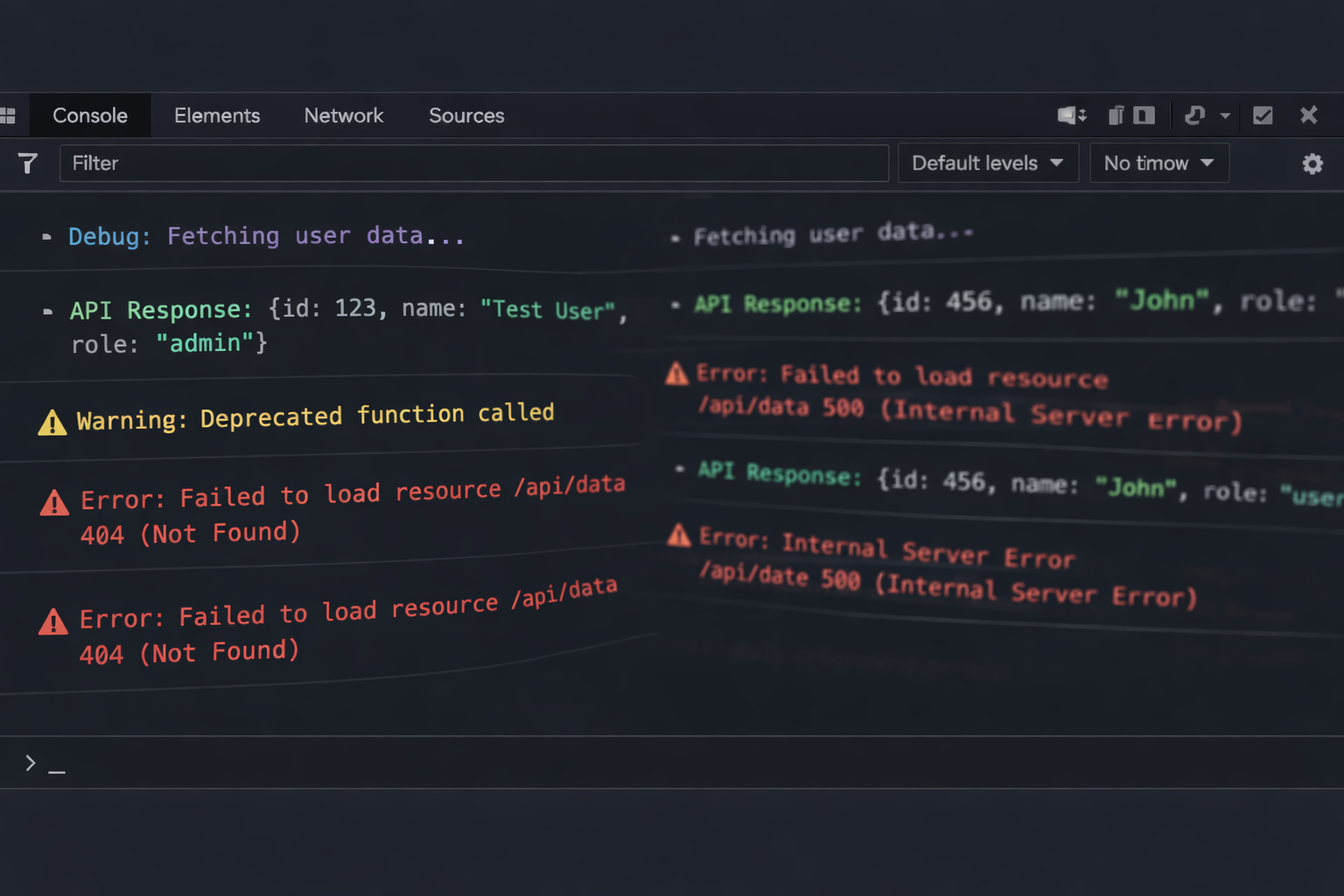Switch to the Network tab

pos(343,115)
